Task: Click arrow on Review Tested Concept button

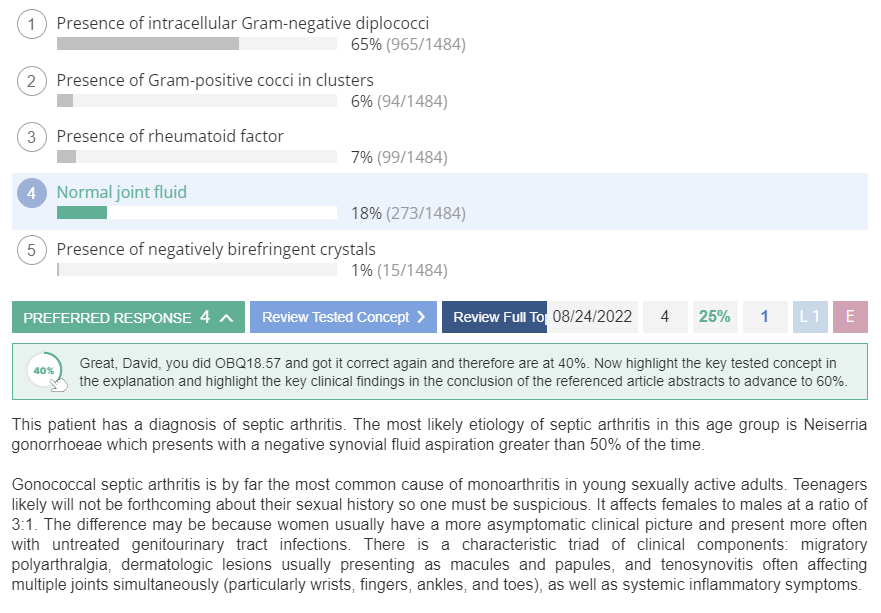Action: coord(421,317)
